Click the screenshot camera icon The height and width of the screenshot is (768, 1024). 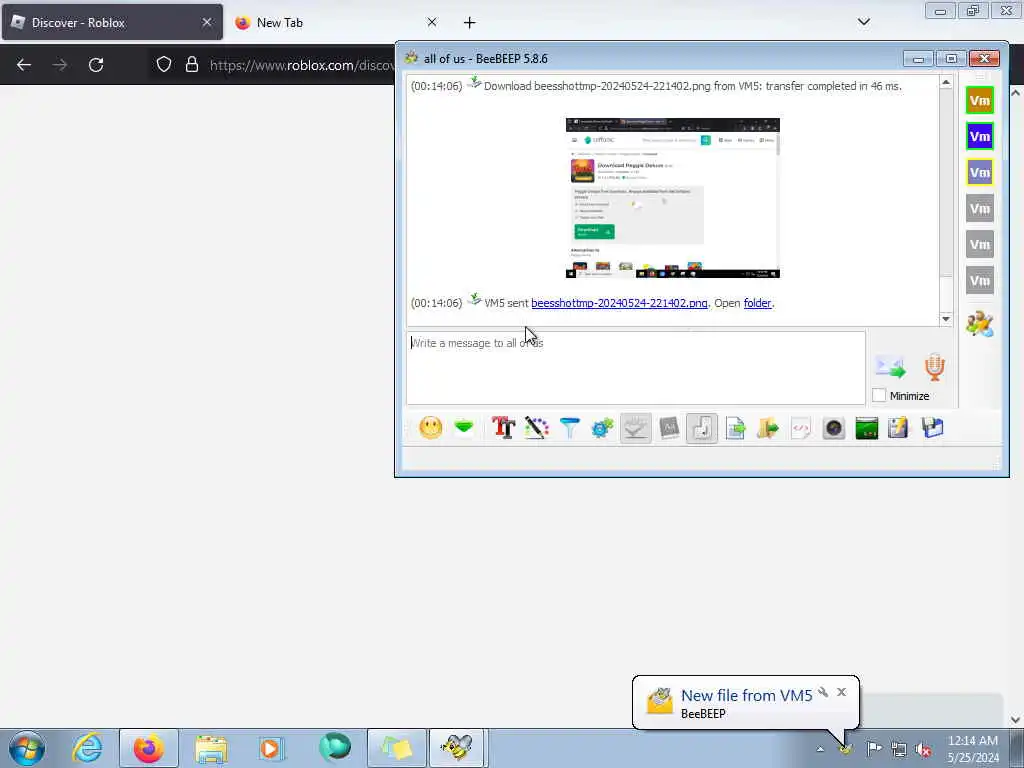pyautogui.click(x=834, y=428)
